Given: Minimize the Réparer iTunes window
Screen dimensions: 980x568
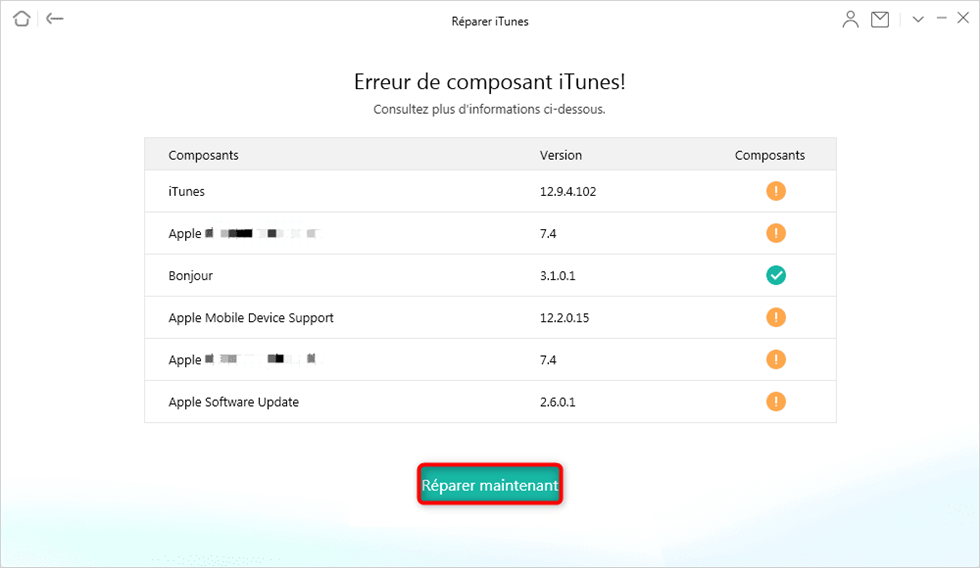Looking at the screenshot, I should click(941, 19).
